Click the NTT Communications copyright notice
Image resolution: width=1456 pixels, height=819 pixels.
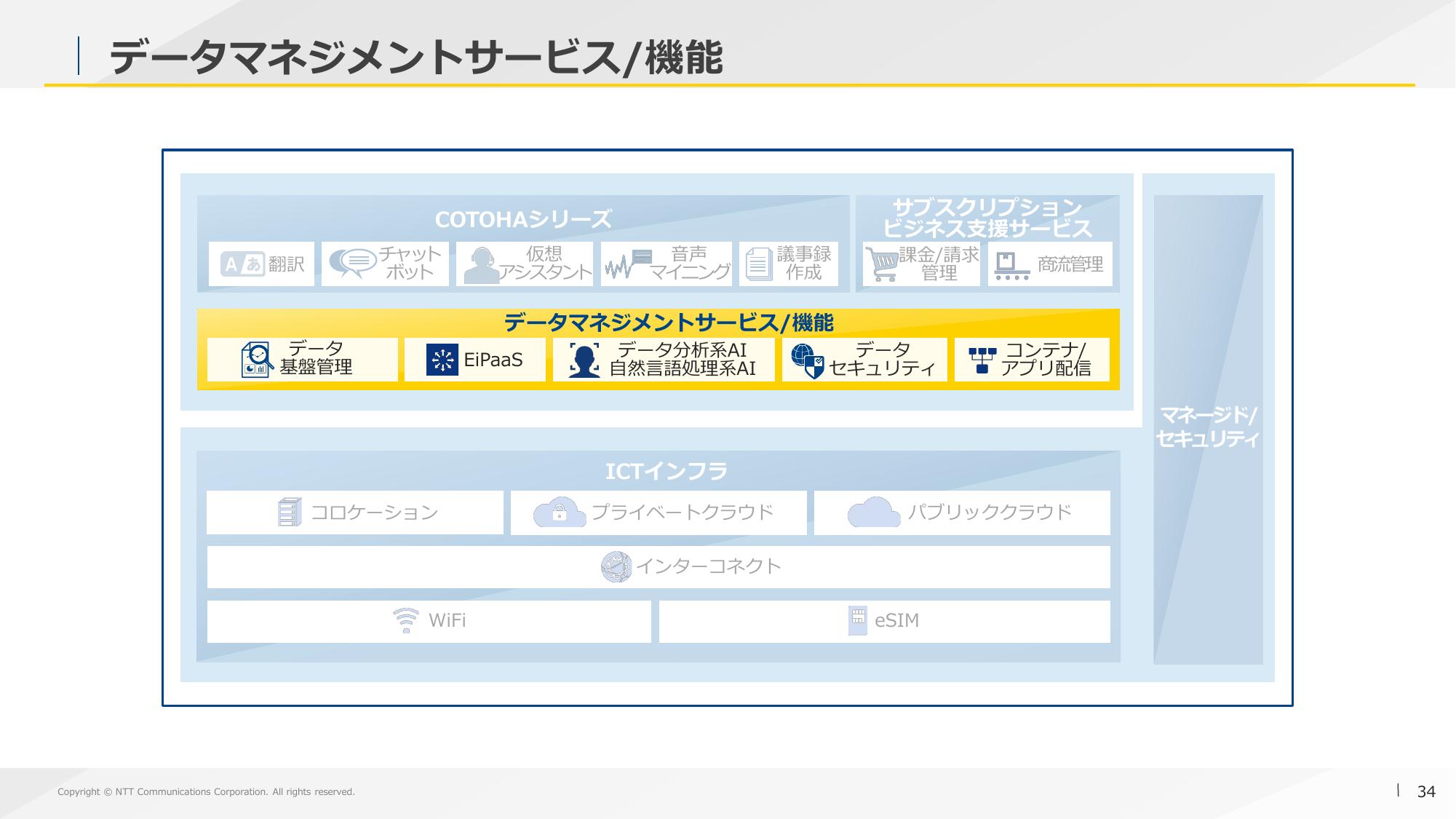click(x=206, y=792)
